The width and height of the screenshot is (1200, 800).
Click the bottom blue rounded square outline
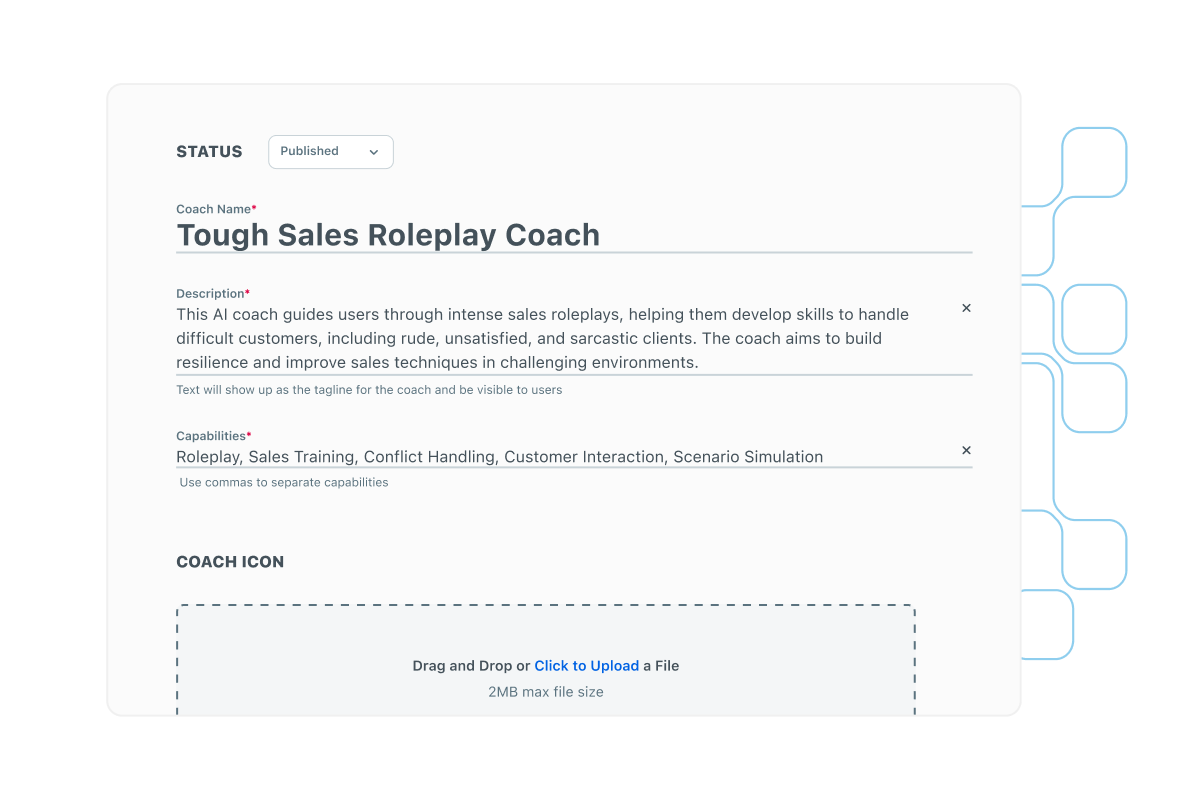[x=1046, y=625]
